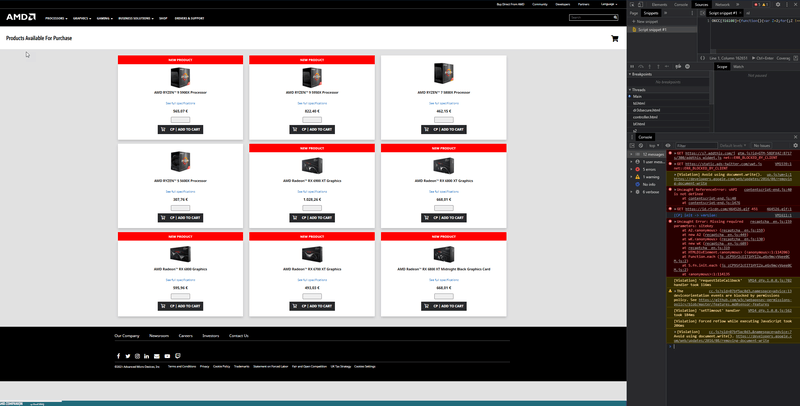800x406 pixels.
Task: Click No Issues button in console
Action: (x=762, y=145)
